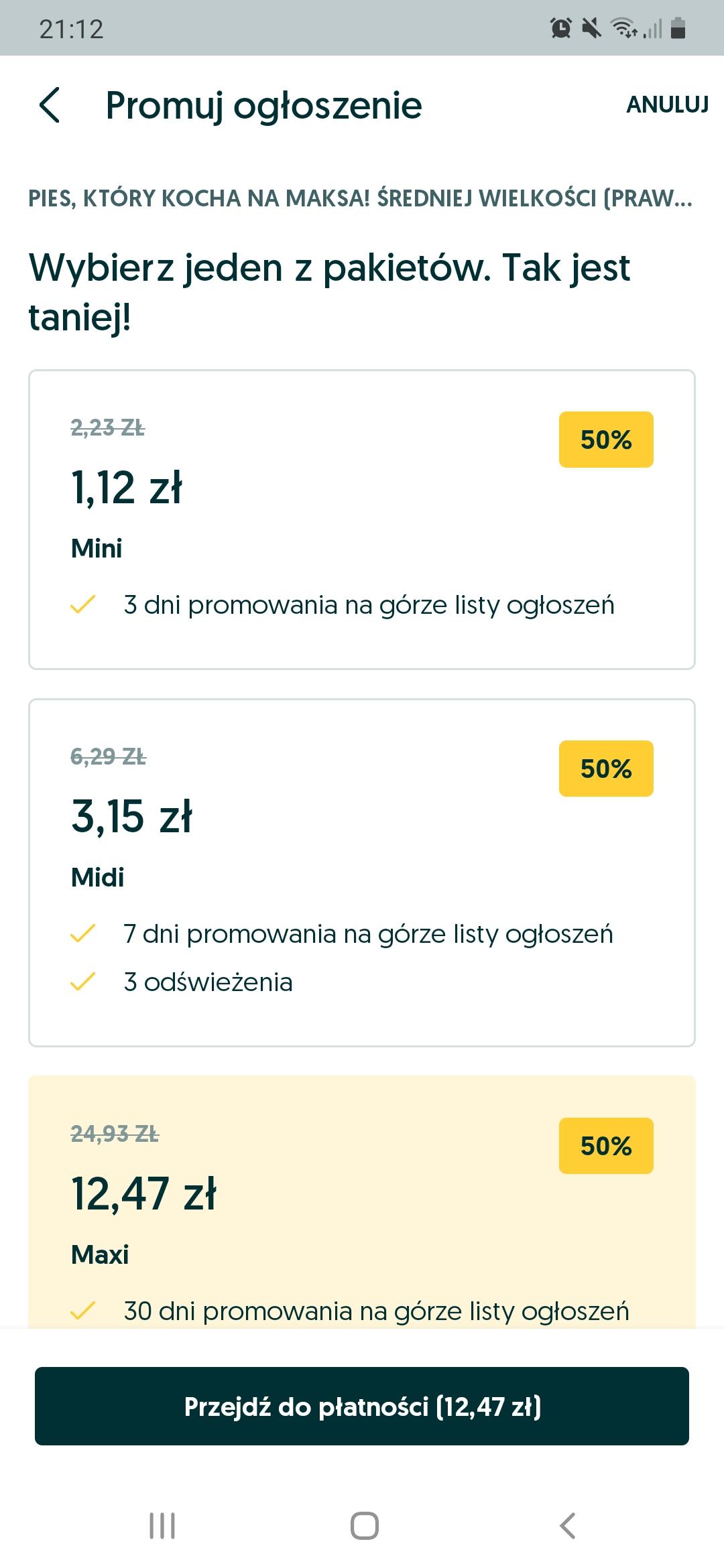
Task: Tap the back arrow in header
Action: pos(50,105)
